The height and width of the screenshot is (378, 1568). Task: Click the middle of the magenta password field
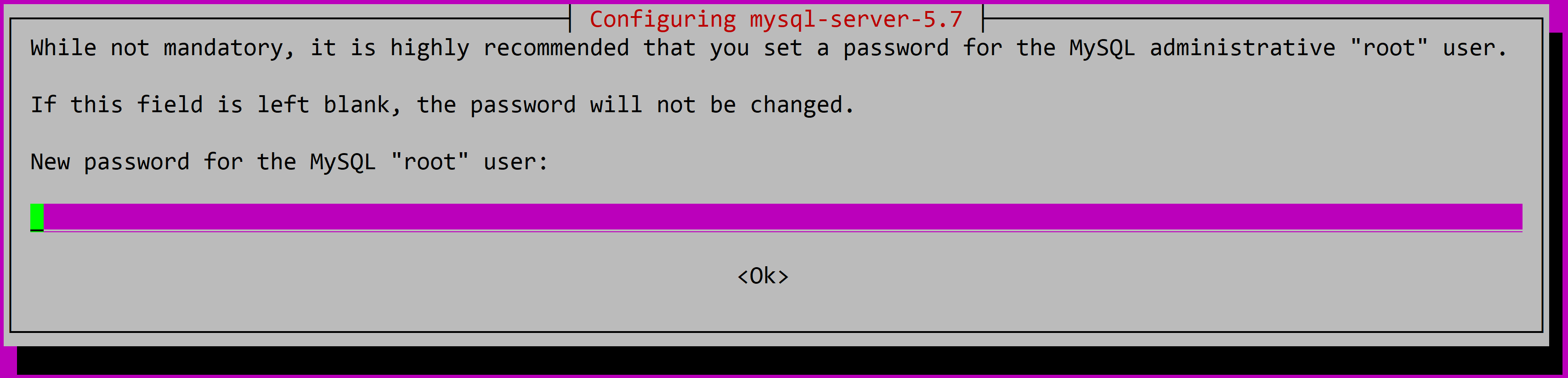(x=776, y=217)
